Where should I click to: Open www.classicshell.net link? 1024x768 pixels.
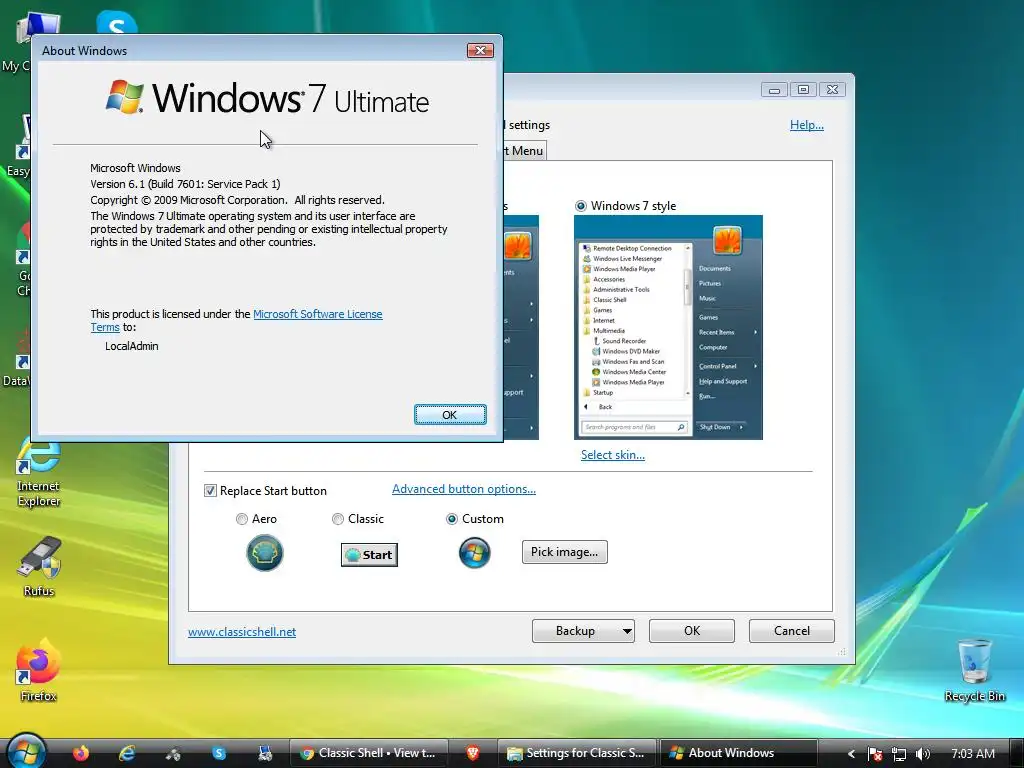coord(242,632)
